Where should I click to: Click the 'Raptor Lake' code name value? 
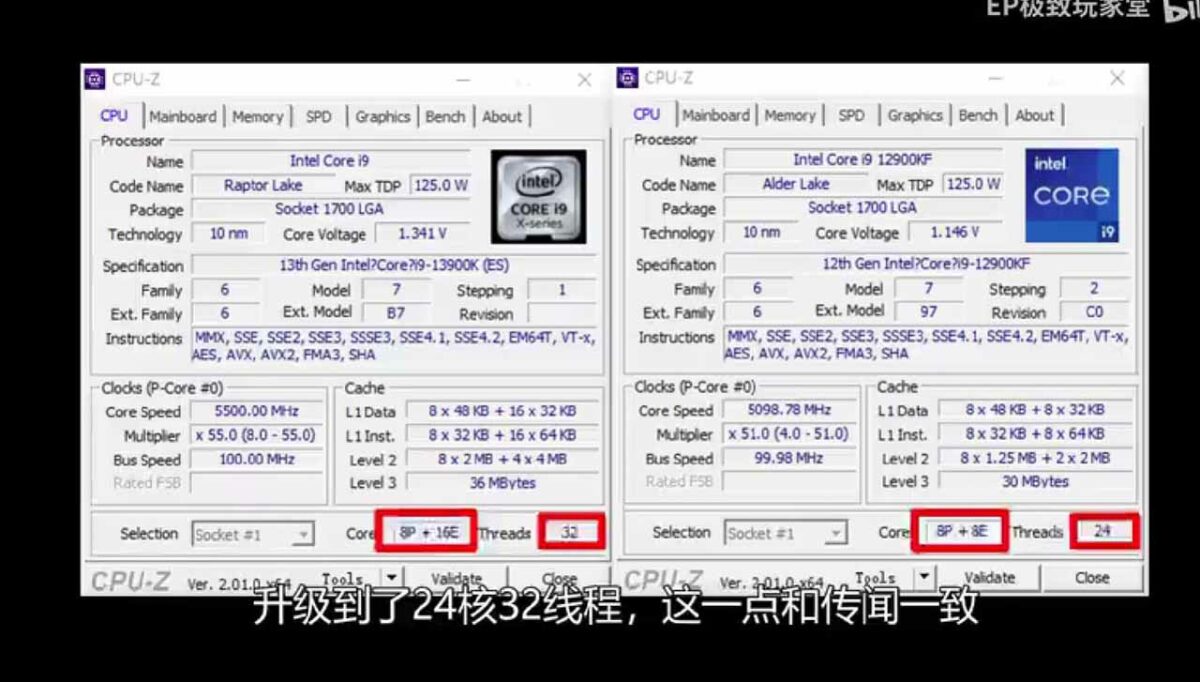point(263,186)
